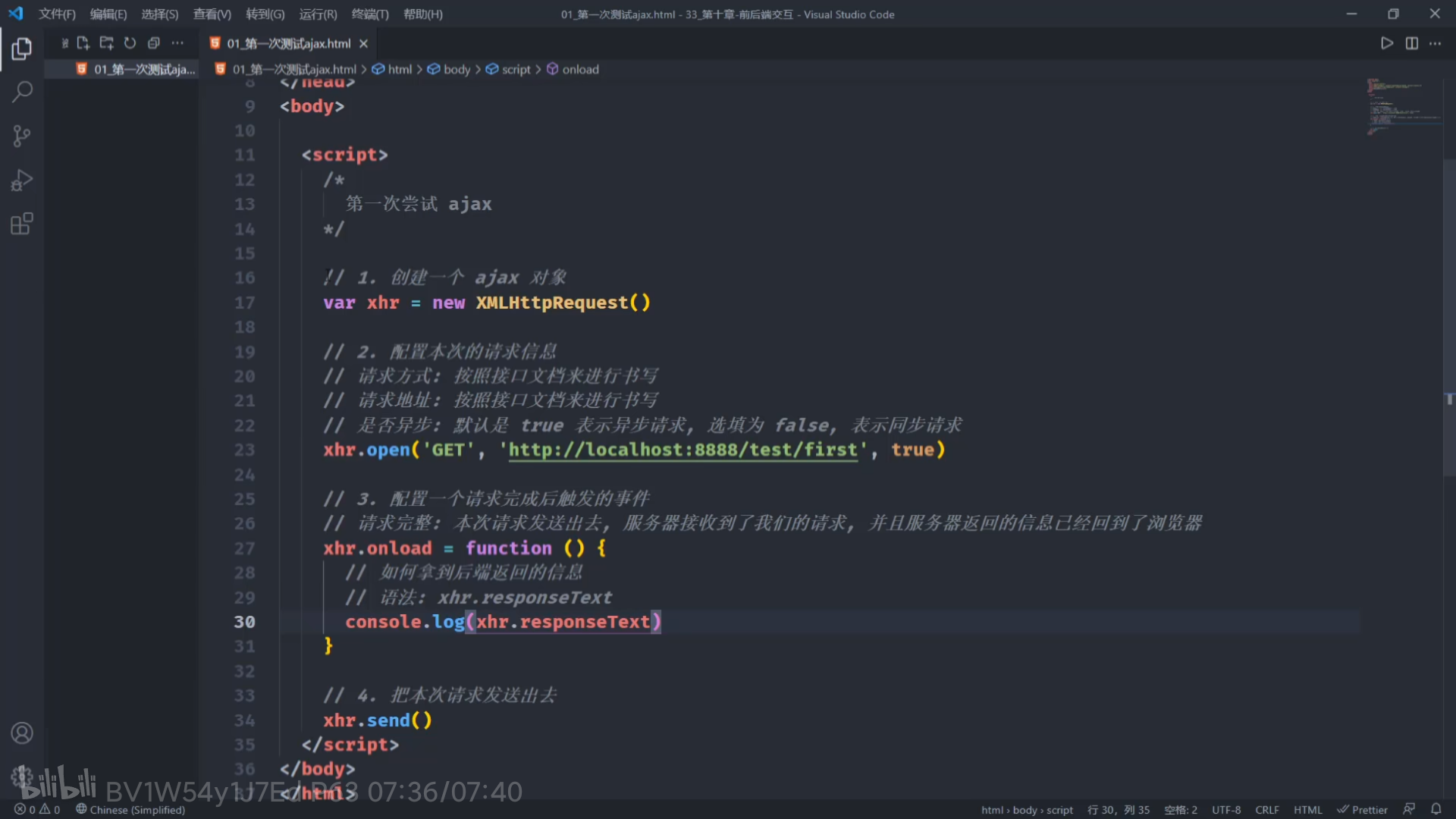Split the editor to the right

click(1411, 43)
